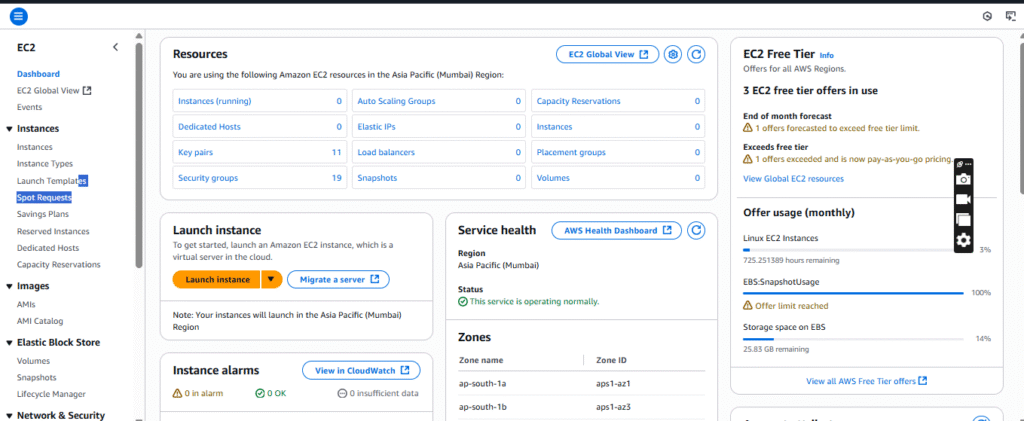Open Reserved Instances in the sidebar

pyautogui.click(x=53, y=231)
